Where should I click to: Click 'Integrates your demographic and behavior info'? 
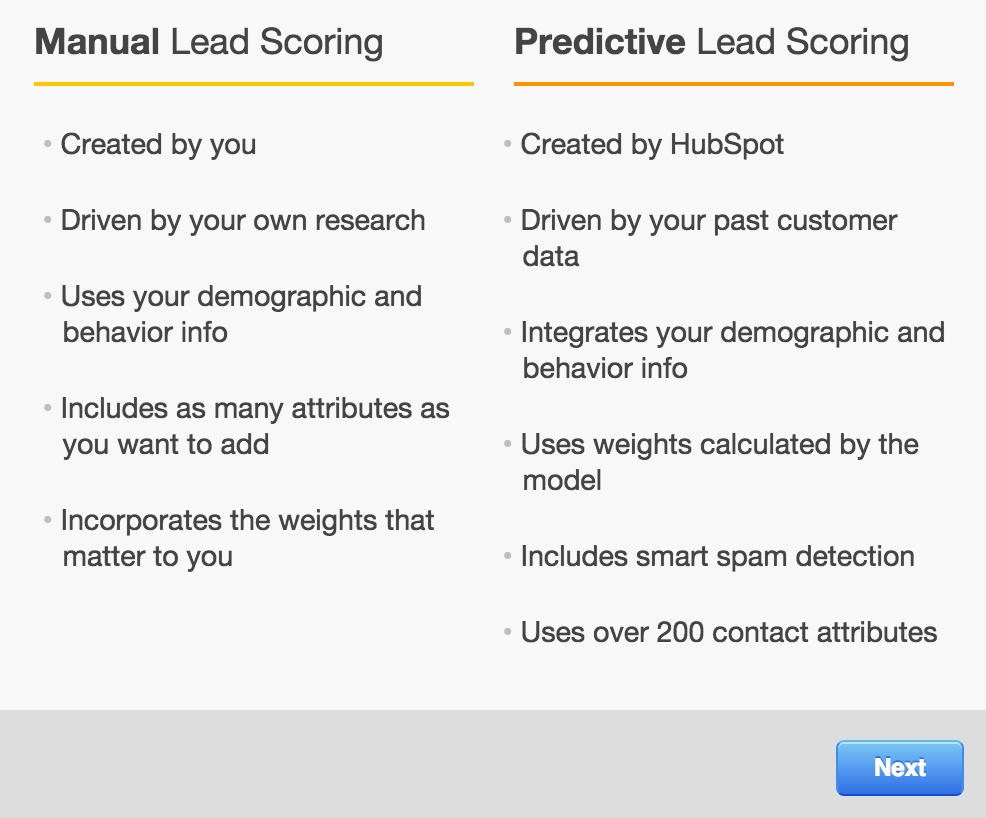click(731, 350)
